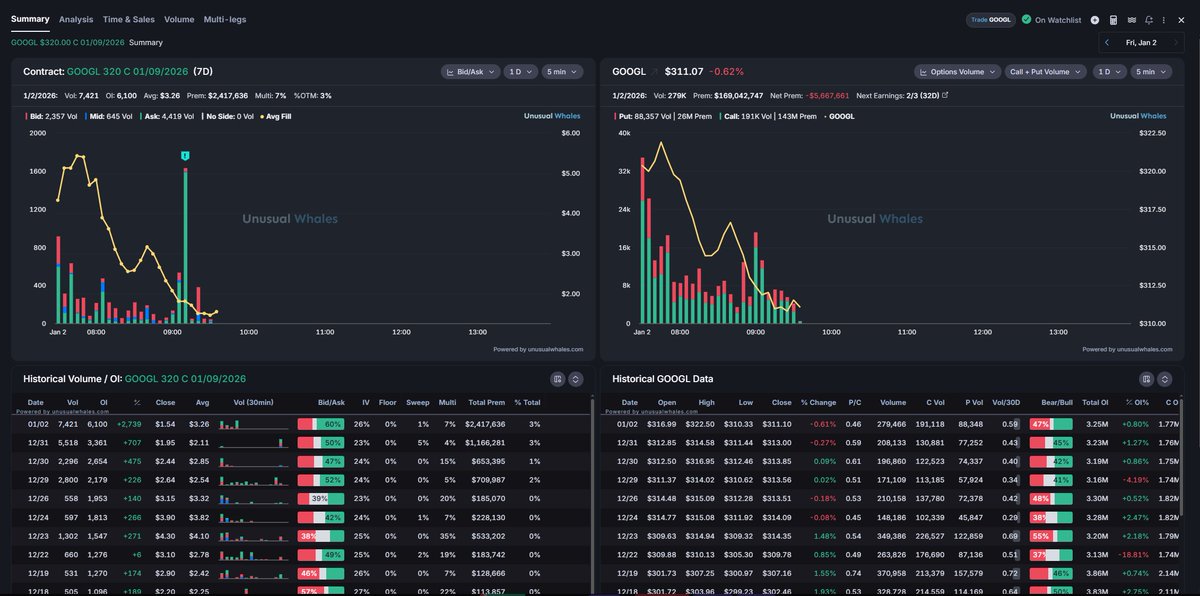The height and width of the screenshot is (596, 1200).
Task: Go to next day with right arrow
Action: click(1177, 42)
